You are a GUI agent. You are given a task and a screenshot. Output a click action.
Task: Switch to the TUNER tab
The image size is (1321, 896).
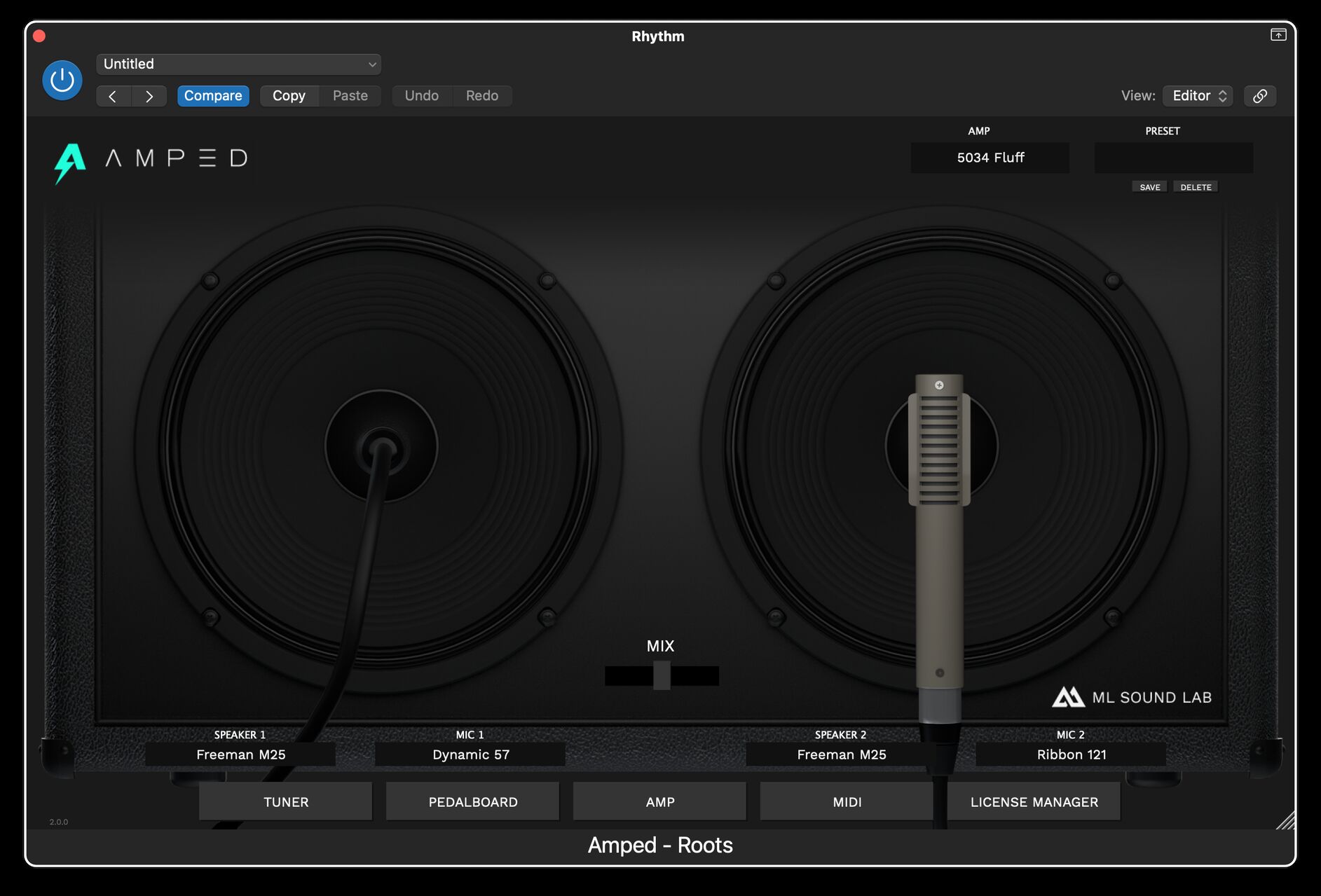pyautogui.click(x=286, y=801)
